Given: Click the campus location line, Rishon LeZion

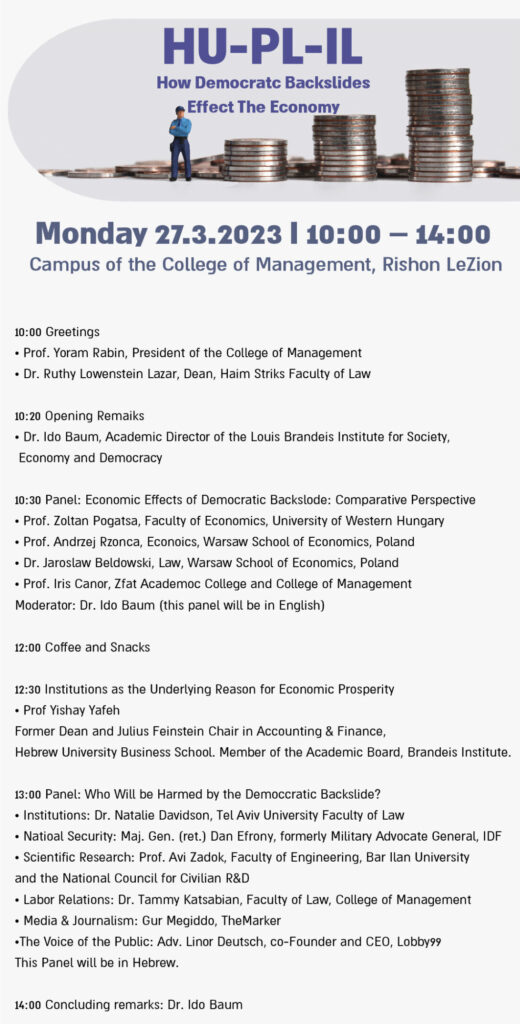Looking at the screenshot, I should [x=266, y=265].
